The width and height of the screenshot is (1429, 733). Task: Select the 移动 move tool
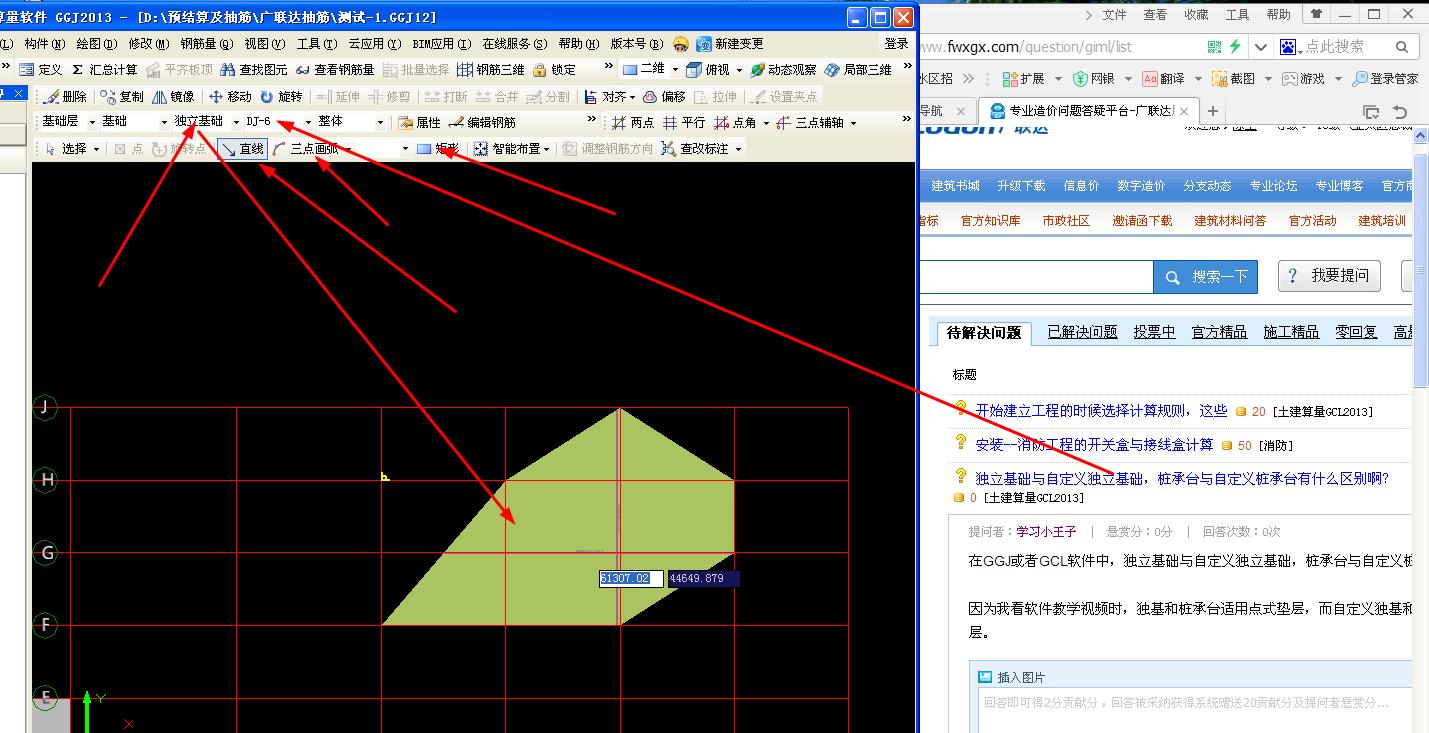click(x=231, y=97)
